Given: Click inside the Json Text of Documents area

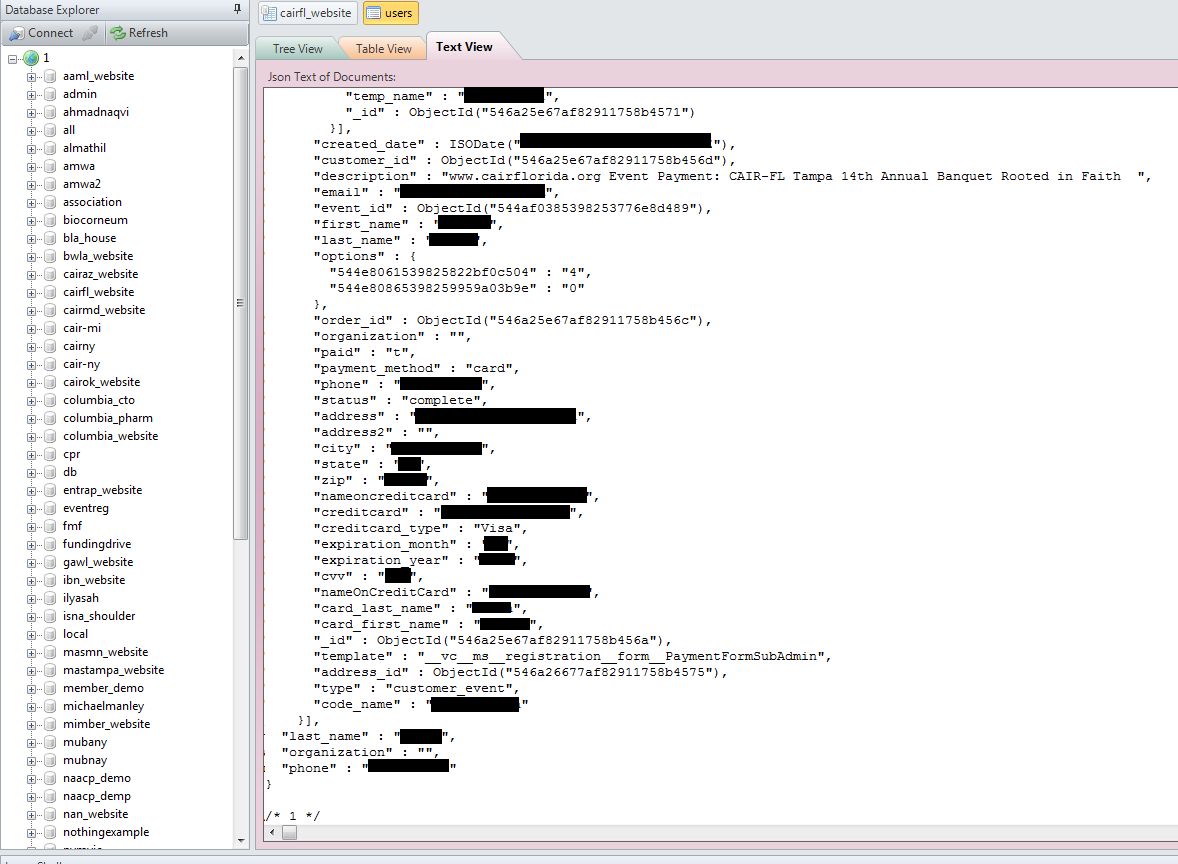Looking at the screenshot, I should pyautogui.click(x=720, y=455).
